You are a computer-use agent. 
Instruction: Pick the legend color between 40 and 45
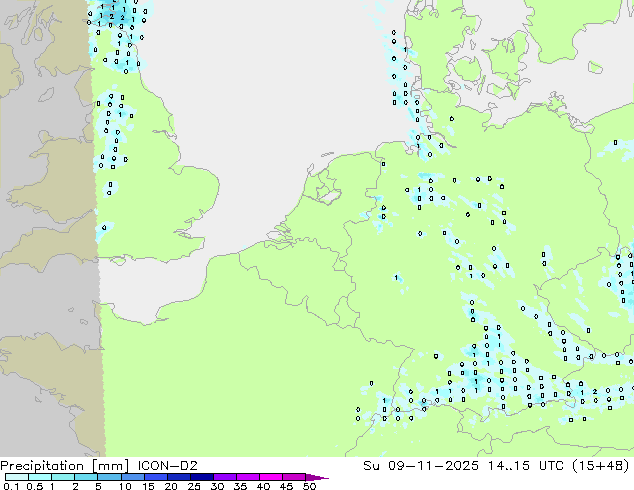[271, 477]
